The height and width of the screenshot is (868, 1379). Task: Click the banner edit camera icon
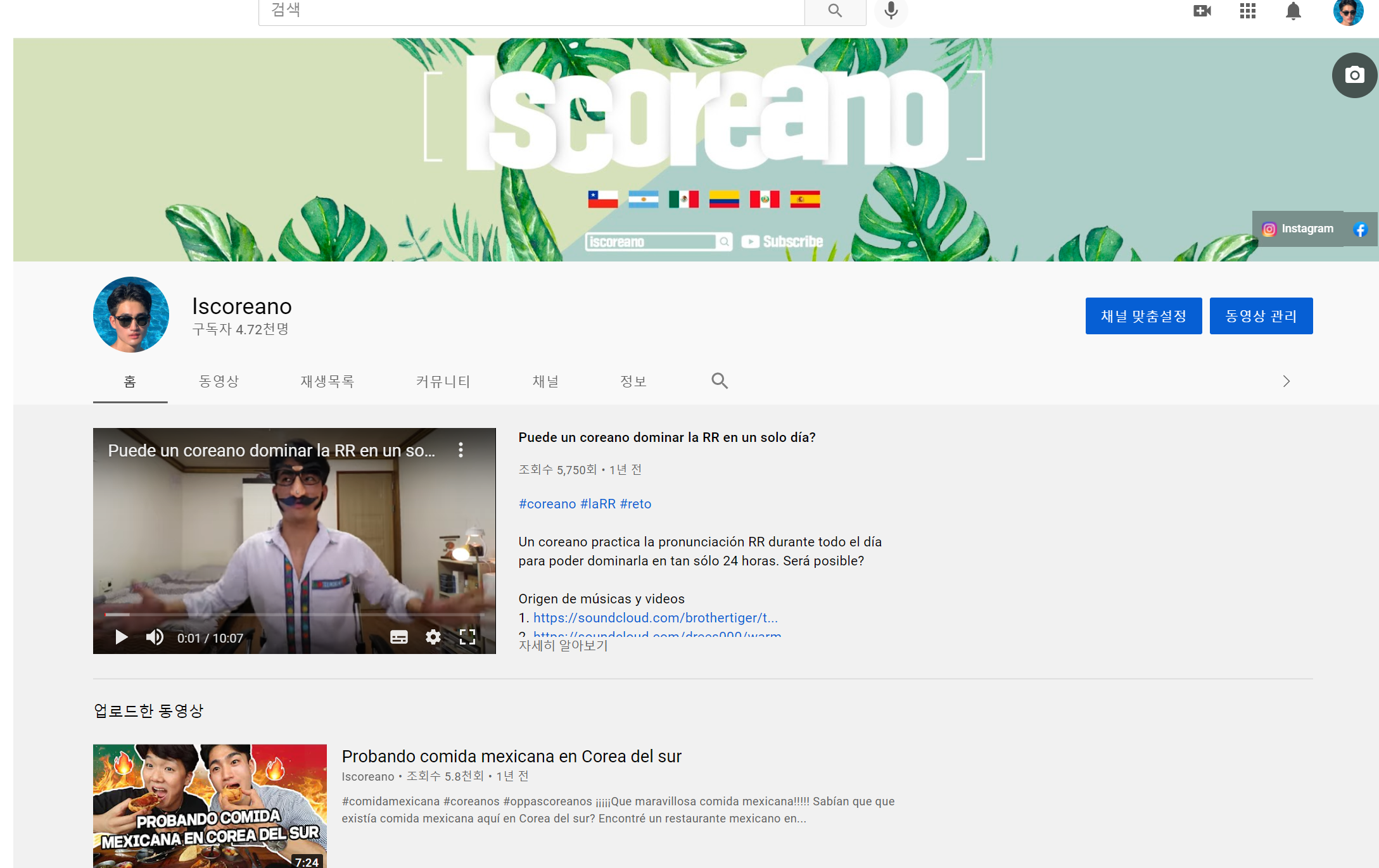1354,75
